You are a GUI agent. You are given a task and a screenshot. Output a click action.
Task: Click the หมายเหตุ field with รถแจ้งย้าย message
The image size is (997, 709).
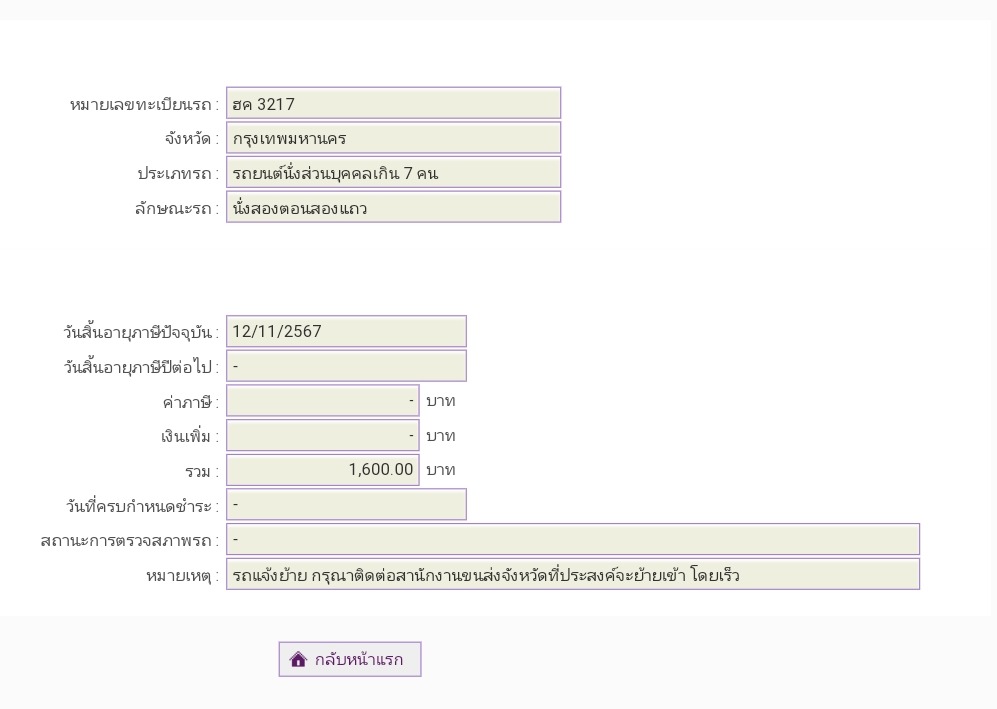coord(573,574)
